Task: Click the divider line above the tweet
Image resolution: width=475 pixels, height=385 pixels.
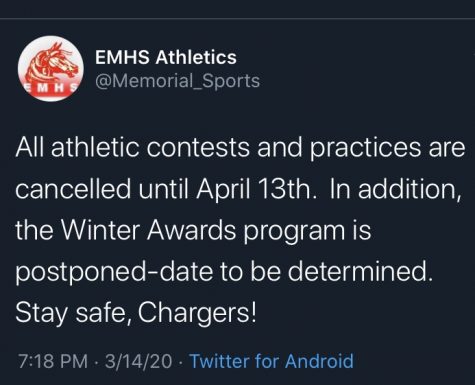Action: pyautogui.click(x=237, y=18)
